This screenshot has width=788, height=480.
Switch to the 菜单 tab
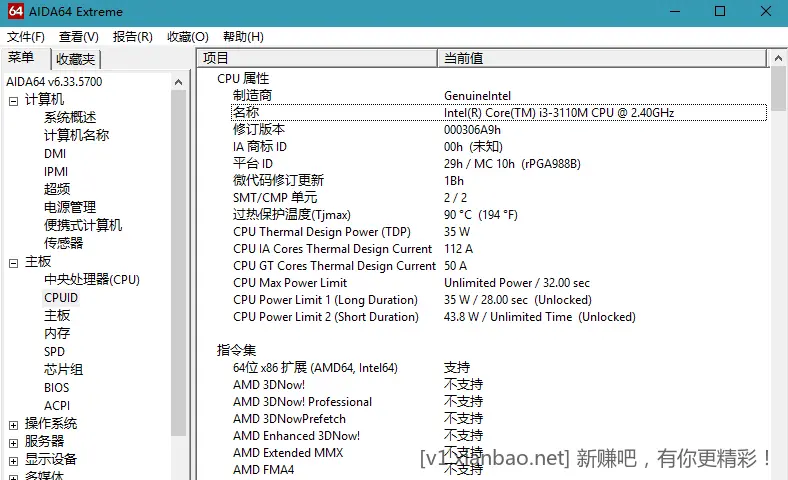pos(22,58)
